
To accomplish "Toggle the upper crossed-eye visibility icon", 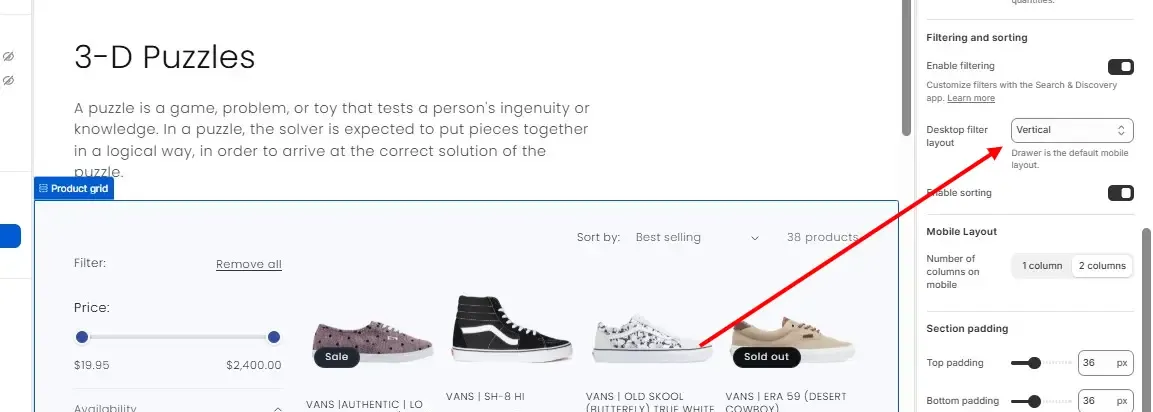I will 8,57.
